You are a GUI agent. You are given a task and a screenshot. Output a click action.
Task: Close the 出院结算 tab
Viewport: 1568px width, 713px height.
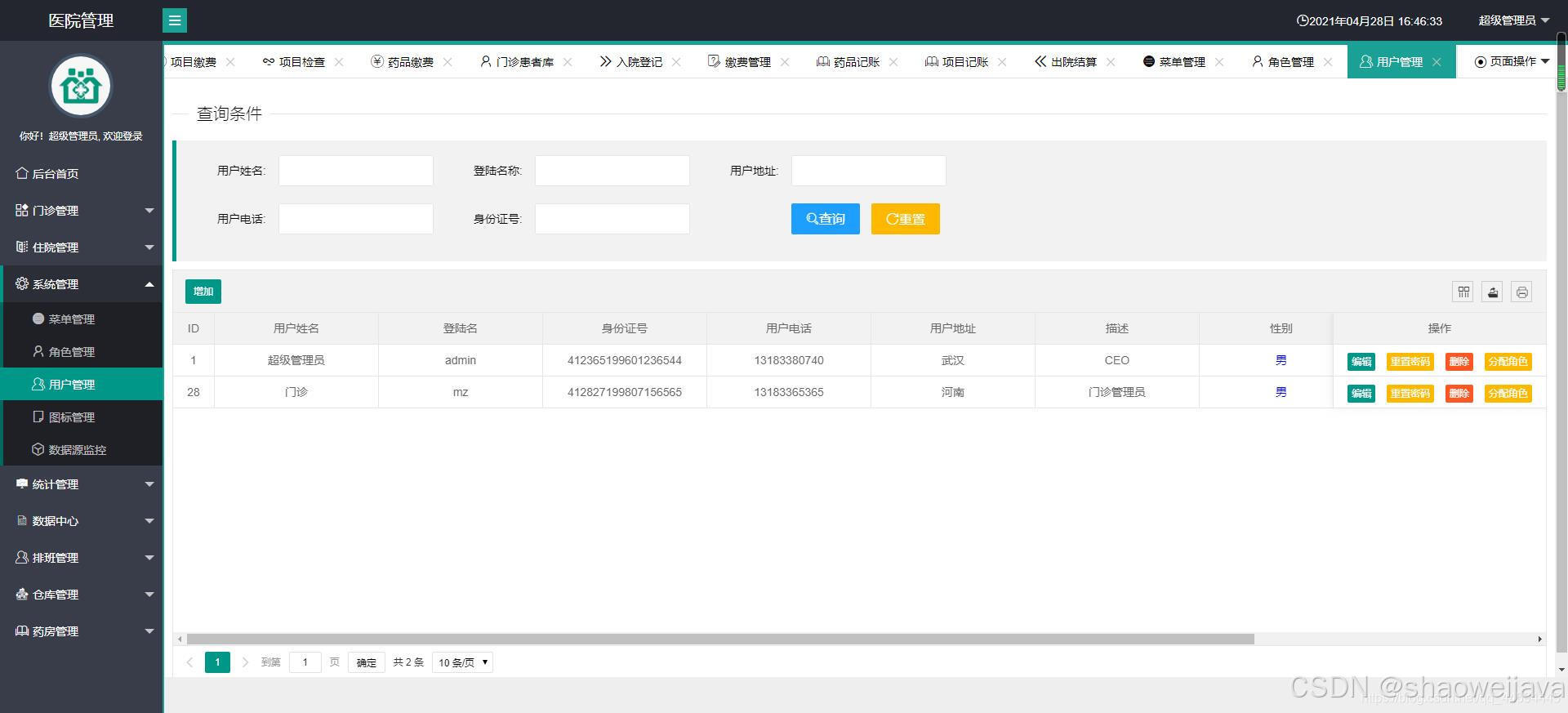(1111, 61)
